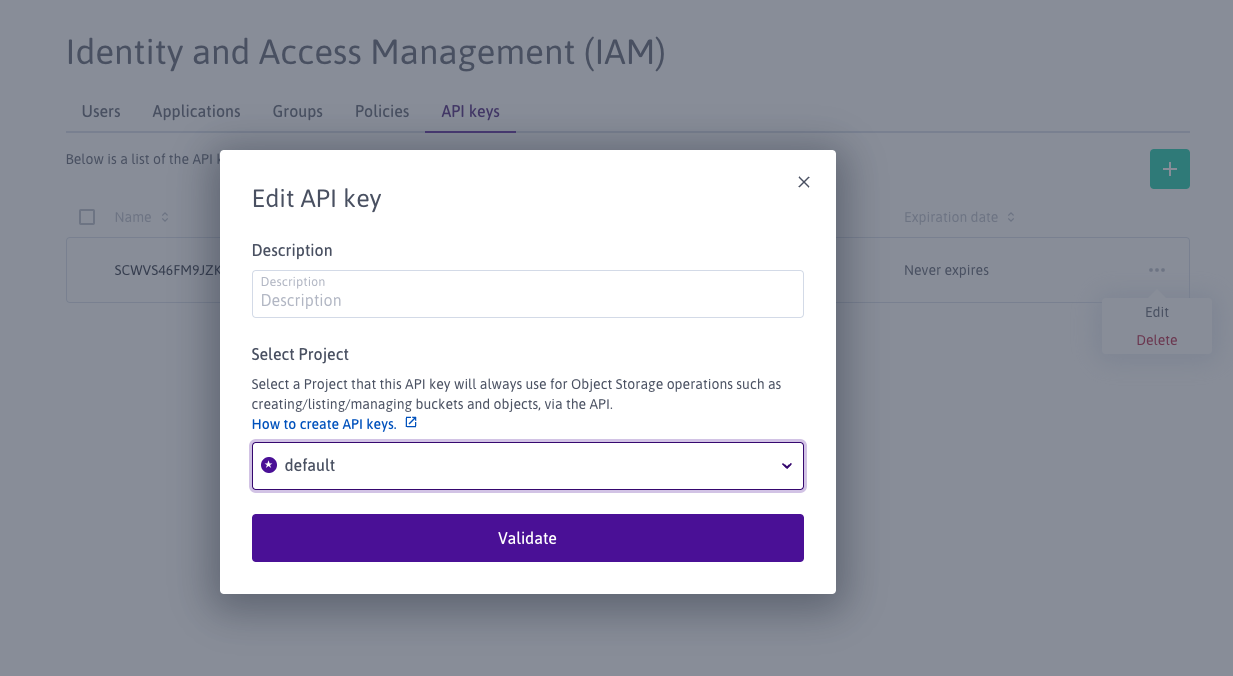The width and height of the screenshot is (1233, 676).
Task: Sort by Expiration date column arrows
Action: 1011,217
